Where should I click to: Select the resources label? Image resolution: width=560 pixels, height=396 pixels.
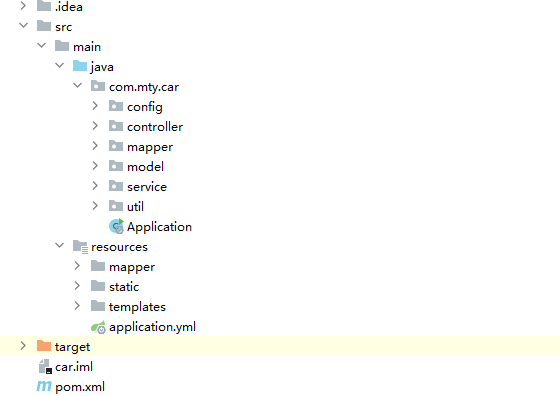(119, 247)
